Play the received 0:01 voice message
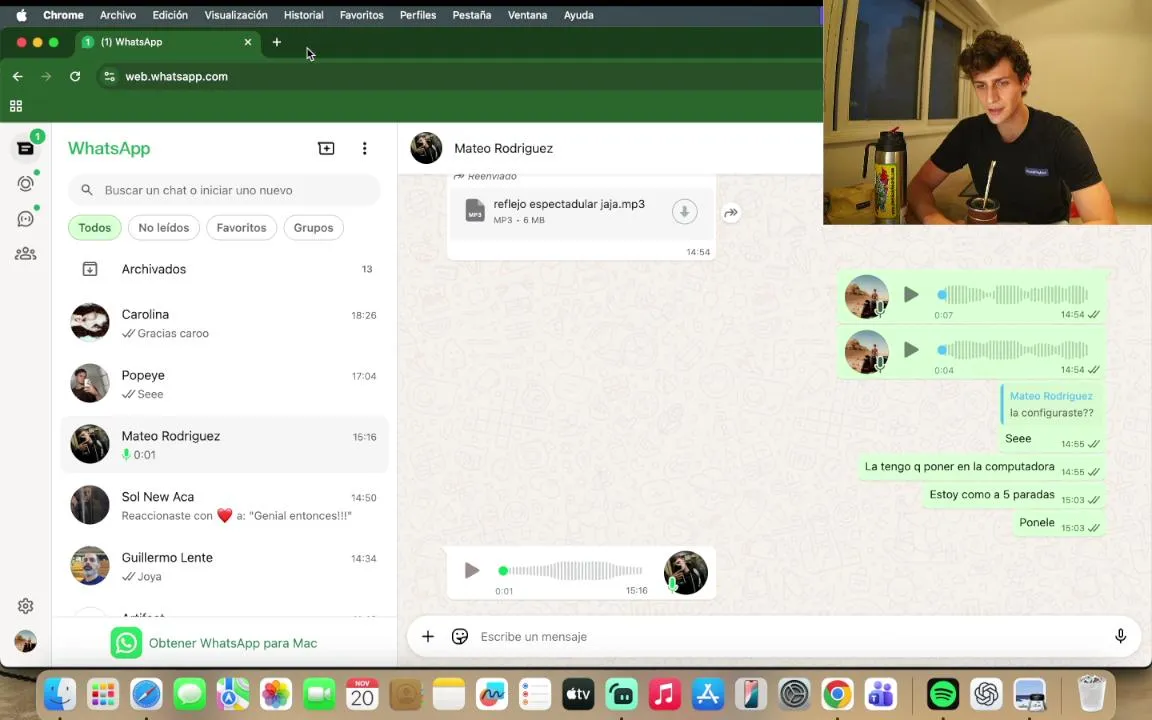This screenshot has width=1152, height=720. (472, 570)
